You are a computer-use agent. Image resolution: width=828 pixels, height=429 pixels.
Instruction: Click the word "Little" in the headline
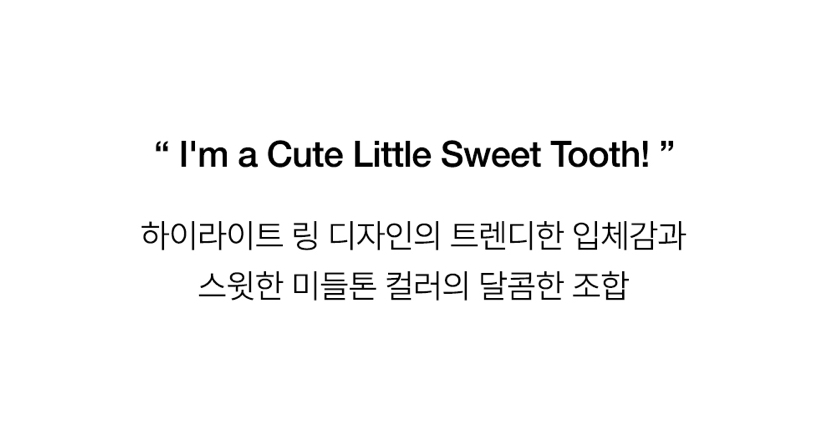point(377,158)
